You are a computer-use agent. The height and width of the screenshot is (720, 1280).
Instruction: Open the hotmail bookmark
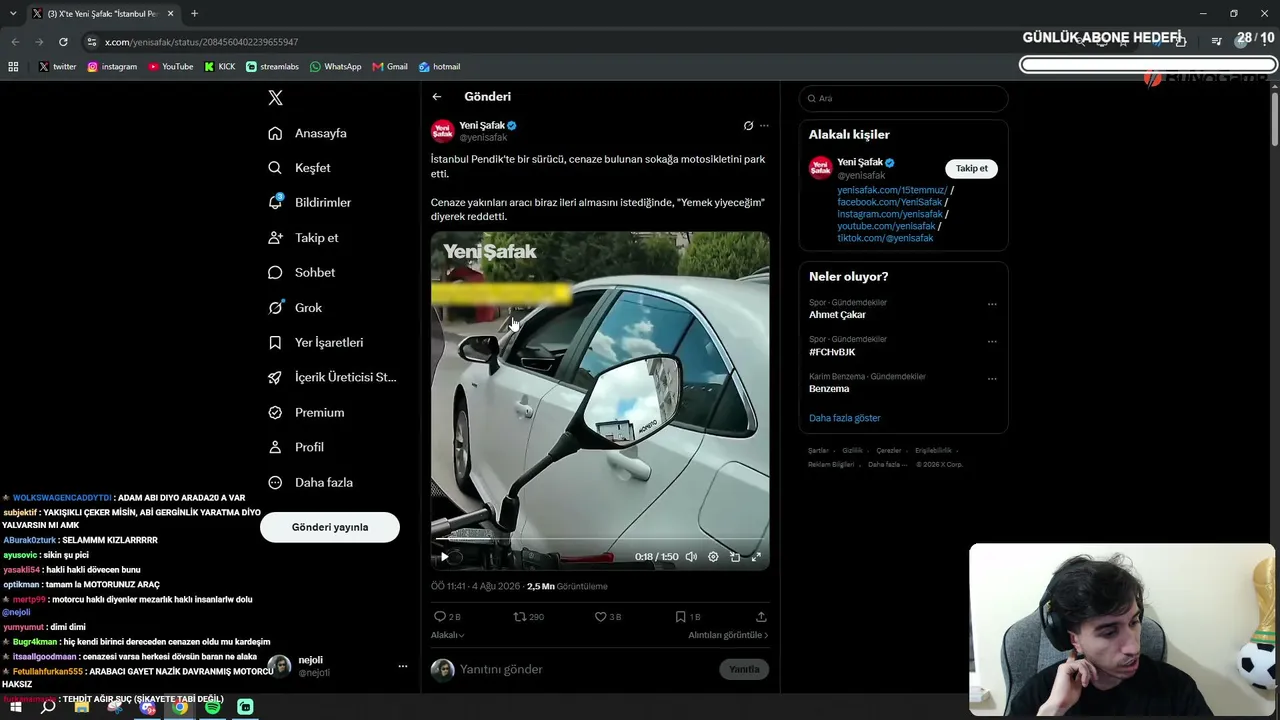(x=439, y=67)
